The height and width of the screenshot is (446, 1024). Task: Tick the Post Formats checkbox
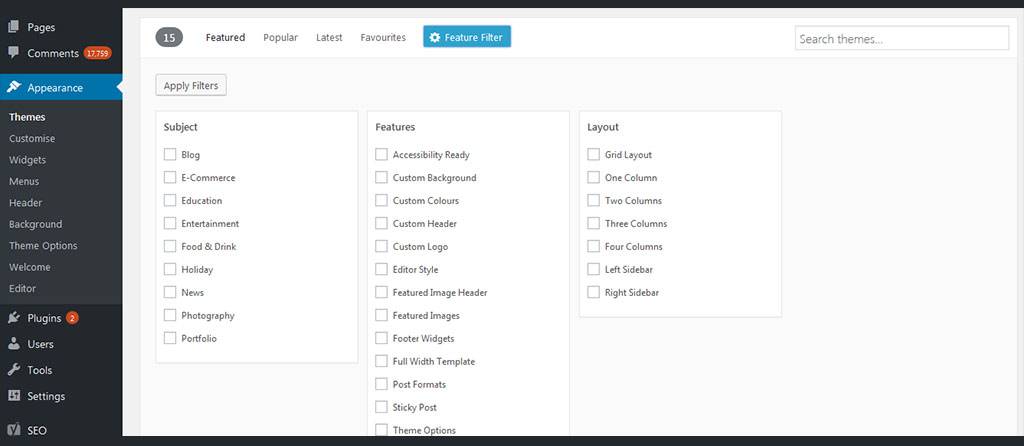click(381, 383)
